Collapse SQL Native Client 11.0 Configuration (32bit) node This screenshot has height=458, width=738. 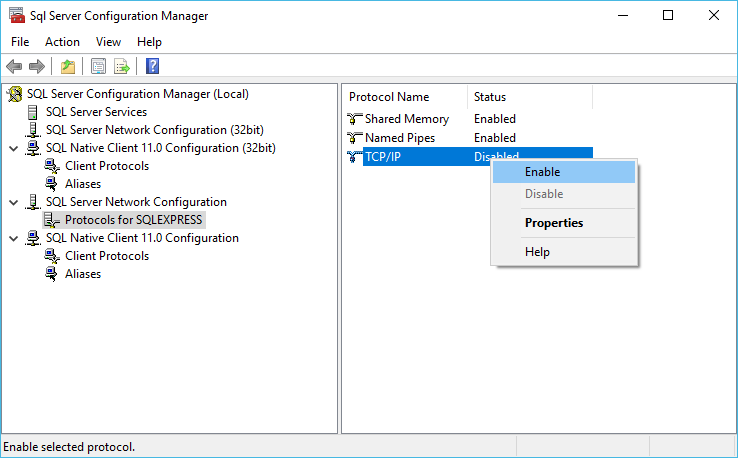tap(14, 148)
